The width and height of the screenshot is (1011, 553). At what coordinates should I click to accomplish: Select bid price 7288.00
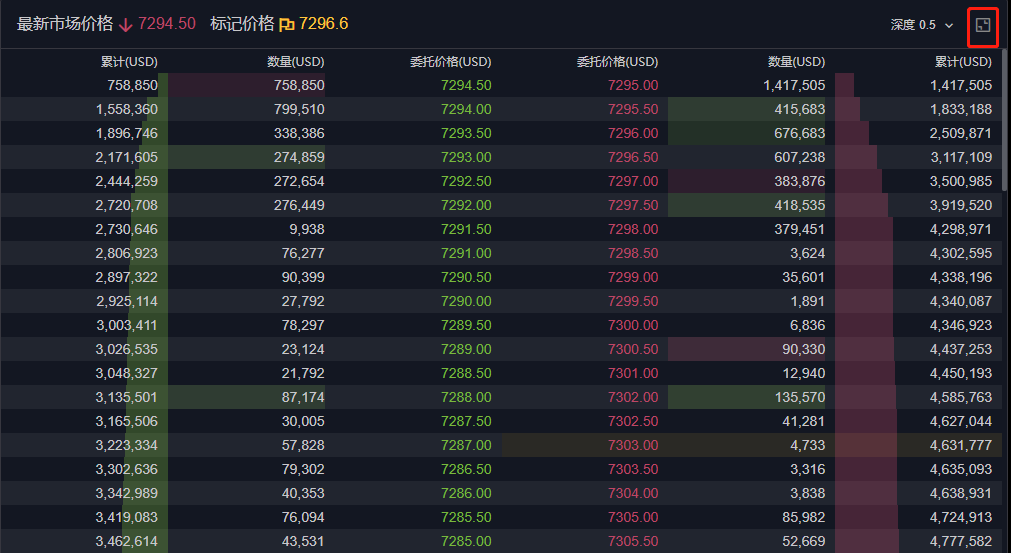[466, 398]
